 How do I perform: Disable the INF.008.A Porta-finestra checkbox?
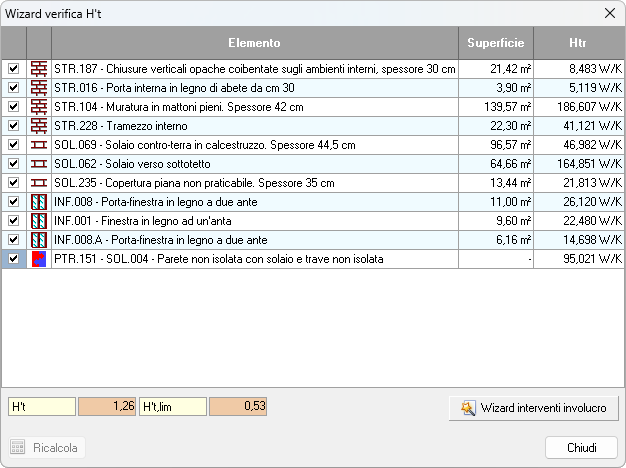pyautogui.click(x=13, y=241)
